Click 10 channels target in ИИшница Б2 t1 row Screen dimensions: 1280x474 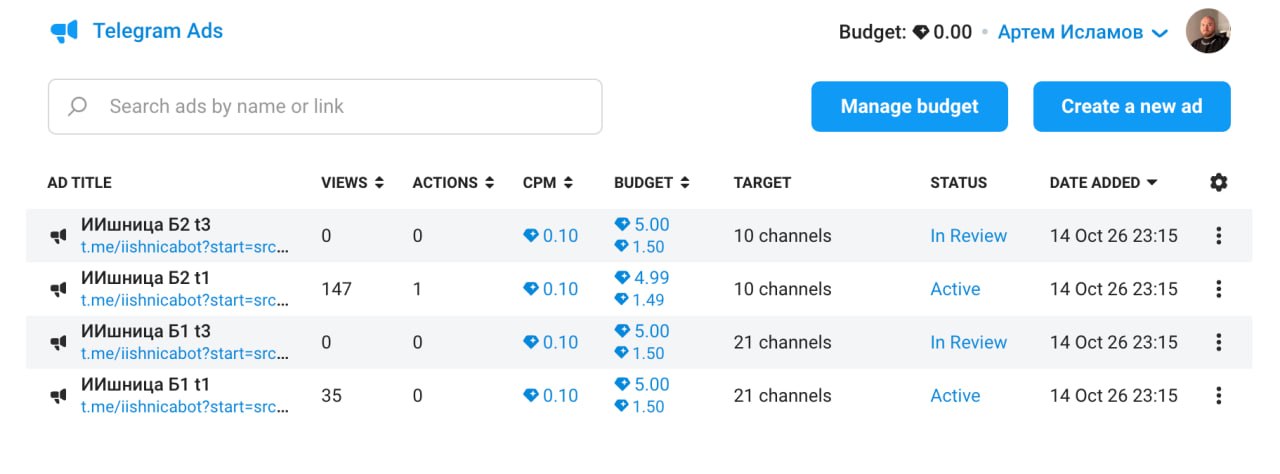pyautogui.click(x=782, y=289)
